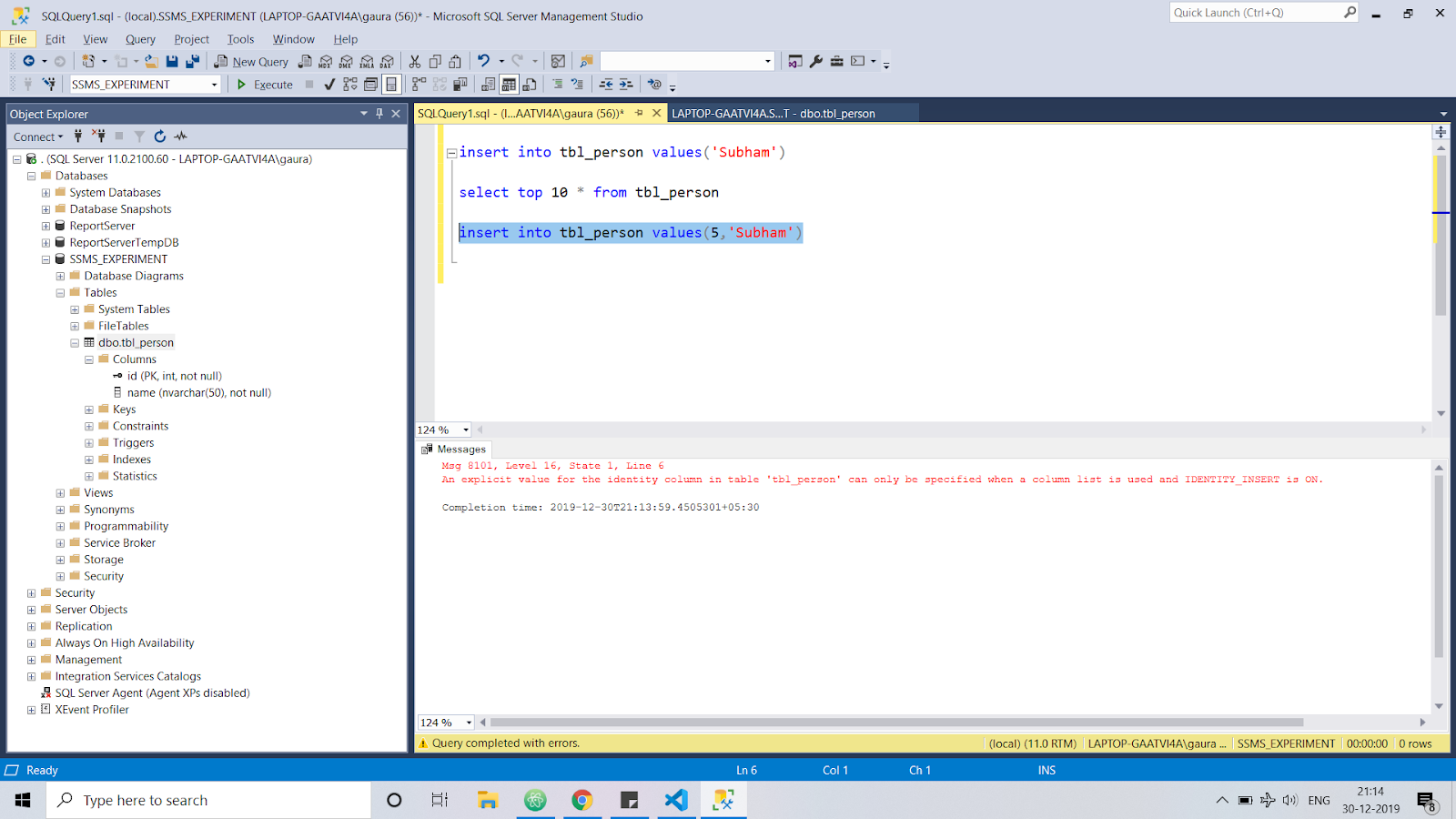Enable results to file output
This screenshot has width=1456, height=819.
pos(530,84)
